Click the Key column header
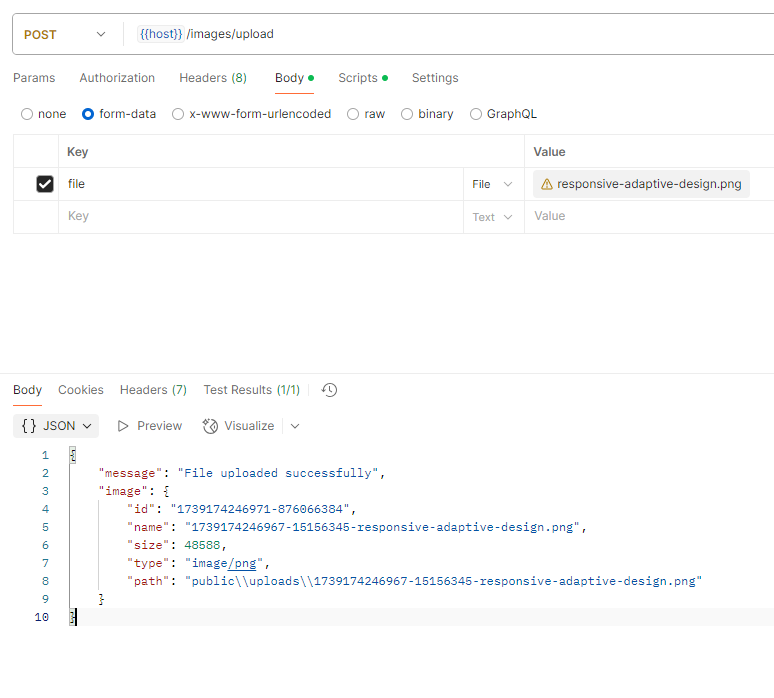Viewport: 774px width, 698px height. coord(77,152)
